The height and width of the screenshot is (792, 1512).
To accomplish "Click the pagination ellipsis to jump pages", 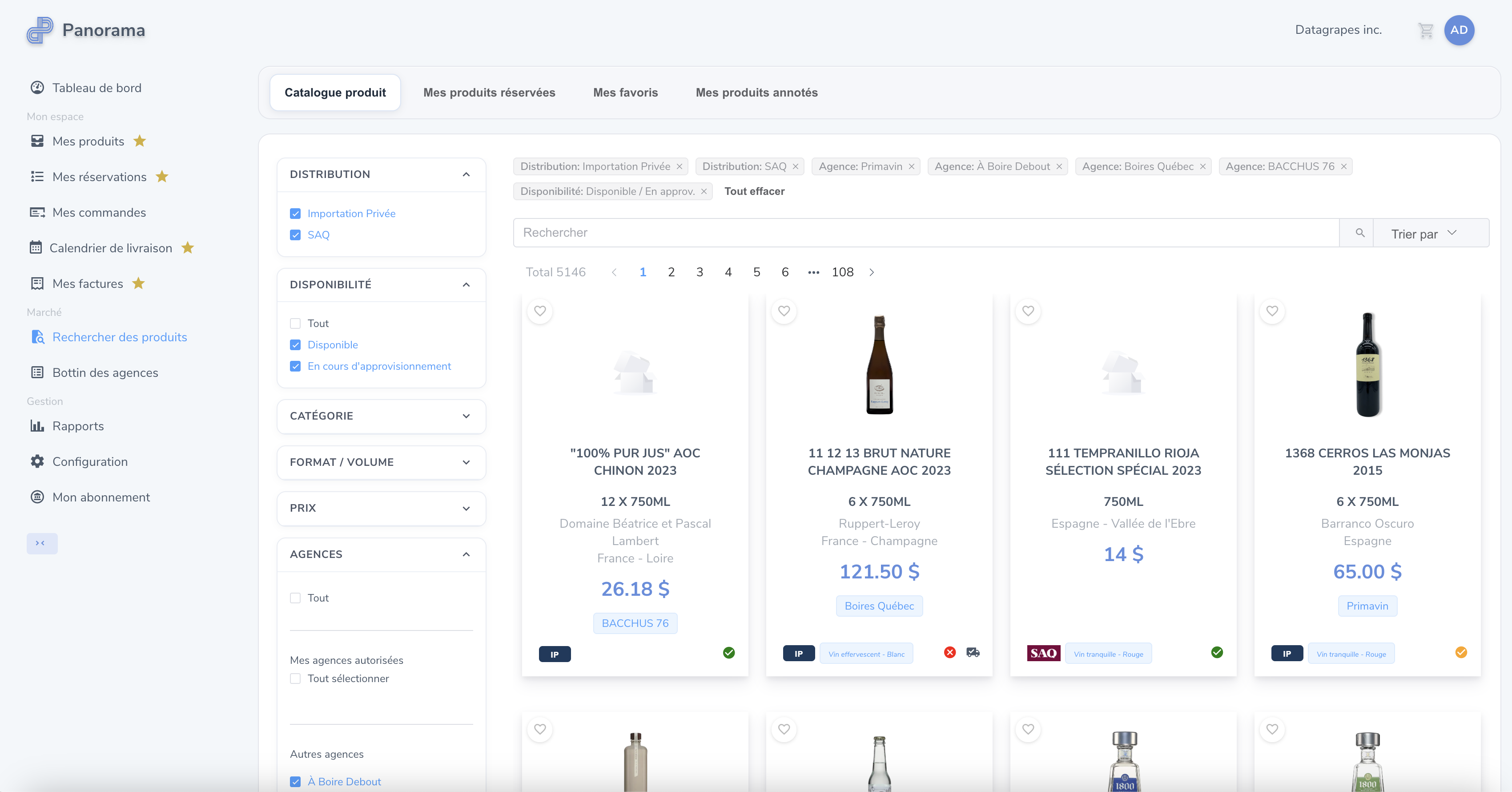I will pos(813,272).
